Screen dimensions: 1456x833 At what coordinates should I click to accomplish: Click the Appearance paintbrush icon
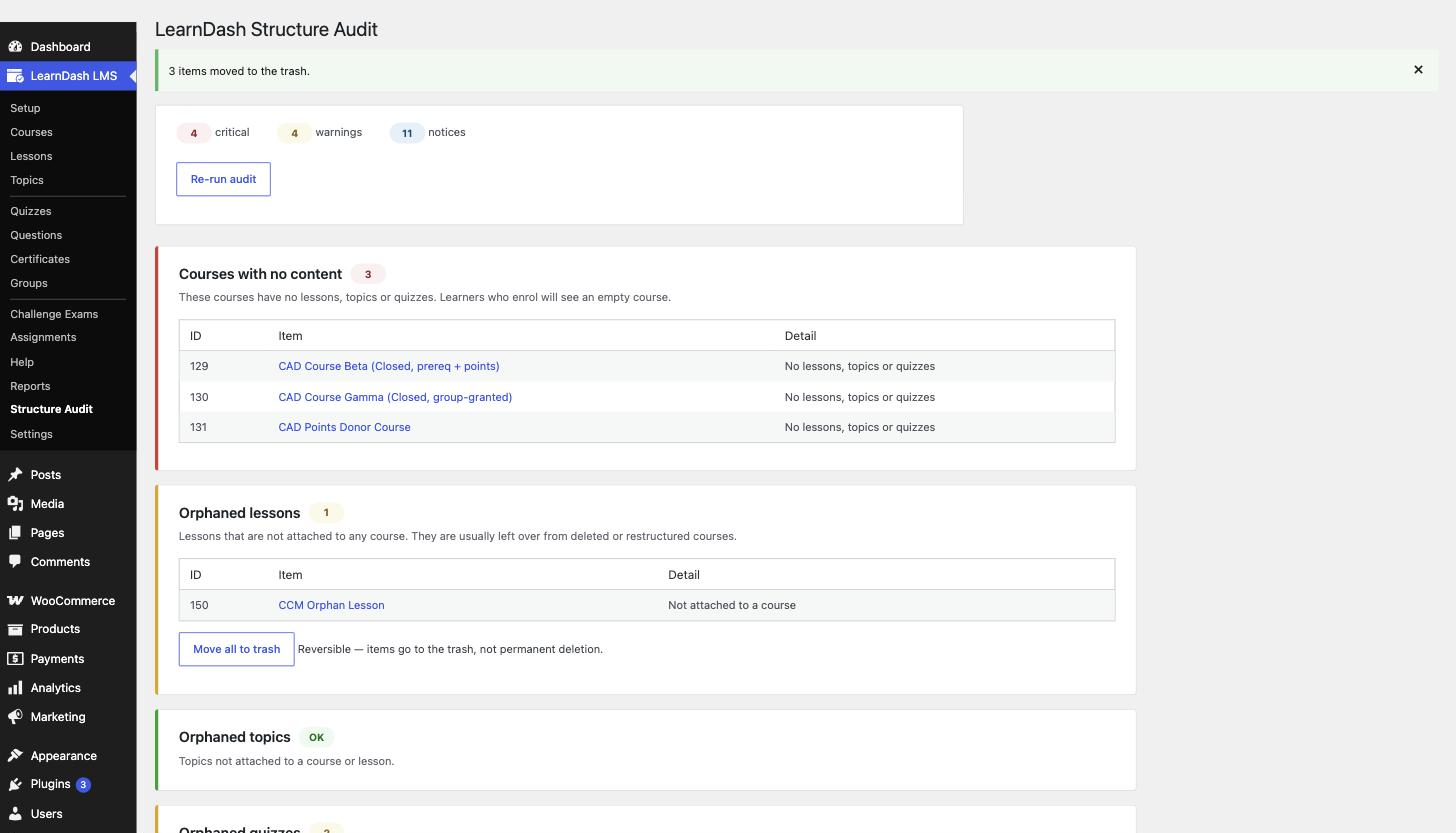[15, 756]
